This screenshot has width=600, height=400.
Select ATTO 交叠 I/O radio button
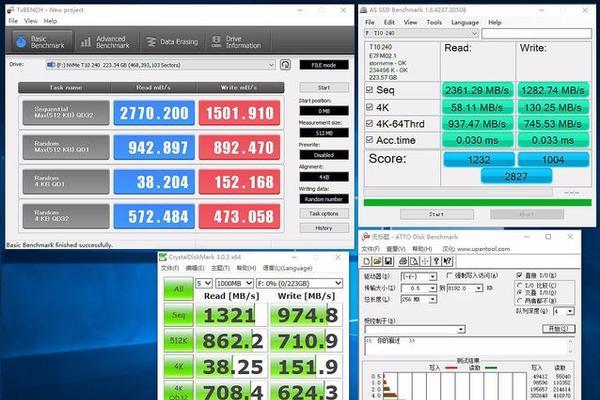(520, 293)
